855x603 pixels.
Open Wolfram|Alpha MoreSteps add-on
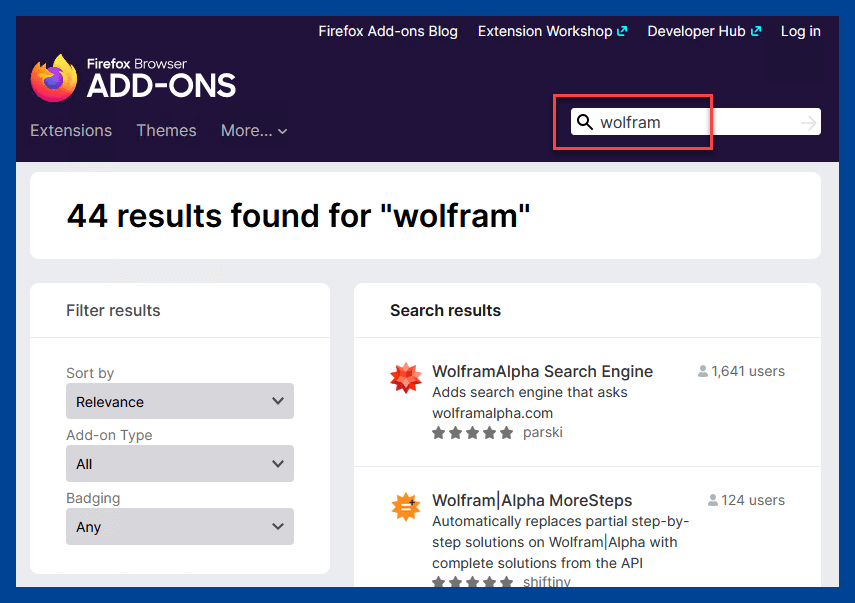coord(532,500)
